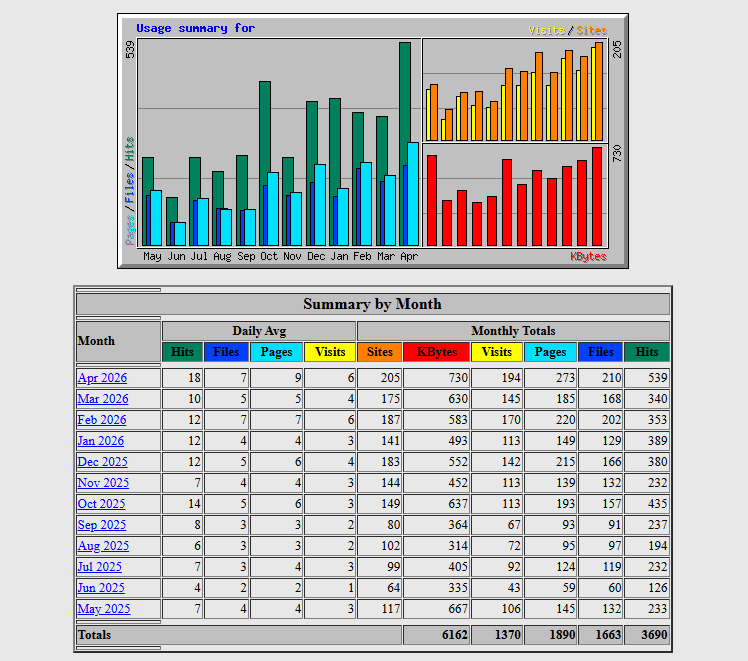Click the Summary by Month table title
This screenshot has height=661, width=748.
[x=372, y=304]
